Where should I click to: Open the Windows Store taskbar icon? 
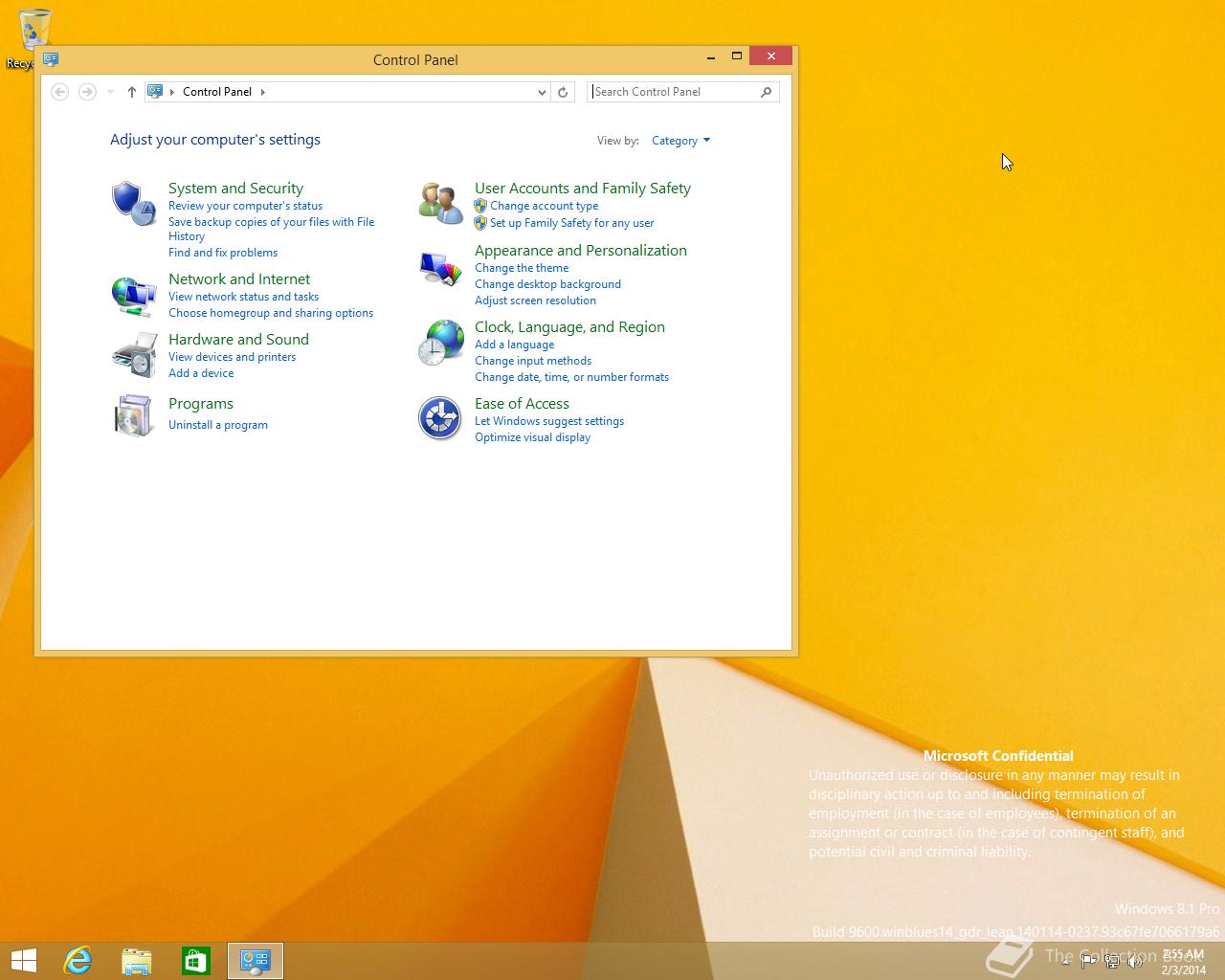coord(196,961)
